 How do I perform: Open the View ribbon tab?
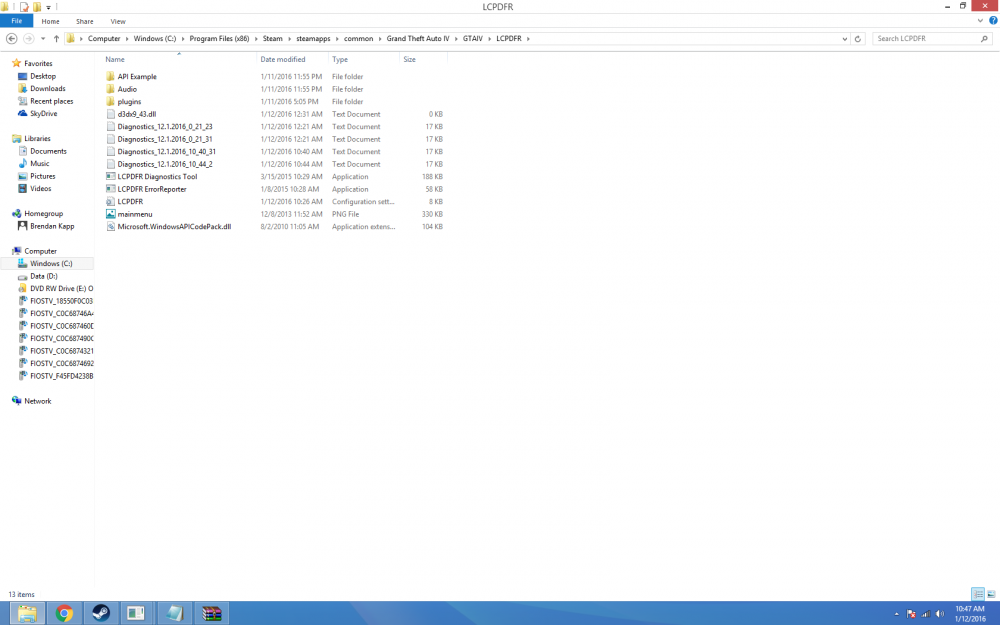coord(118,21)
